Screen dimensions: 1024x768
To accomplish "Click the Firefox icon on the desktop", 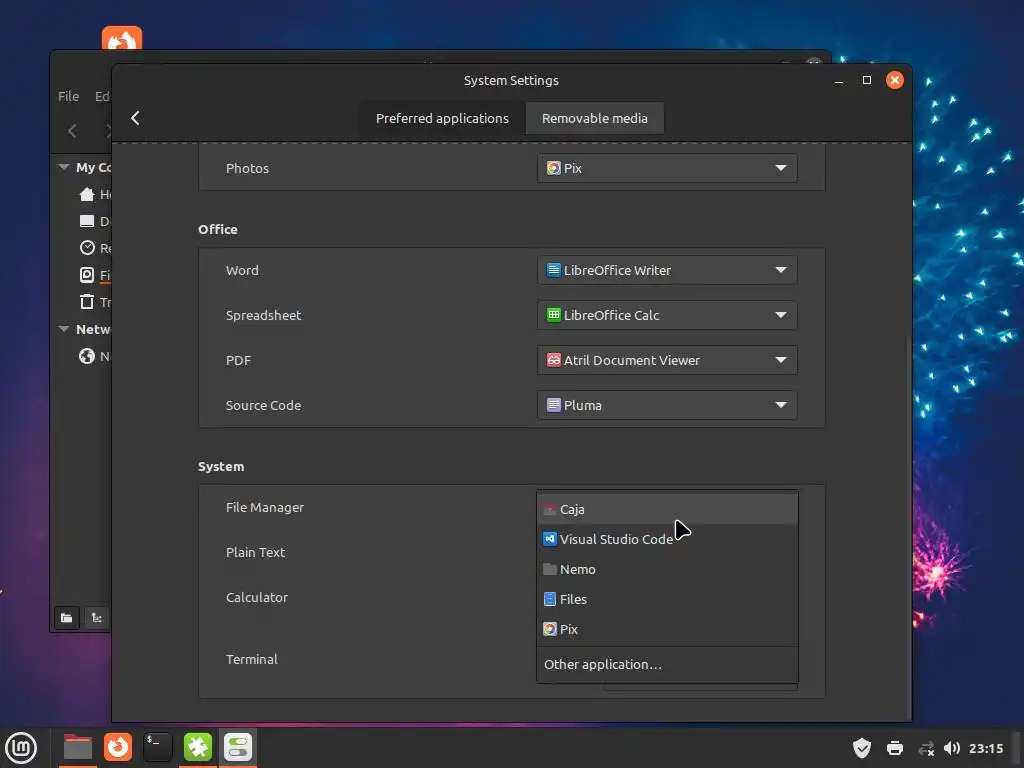I will [x=122, y=39].
